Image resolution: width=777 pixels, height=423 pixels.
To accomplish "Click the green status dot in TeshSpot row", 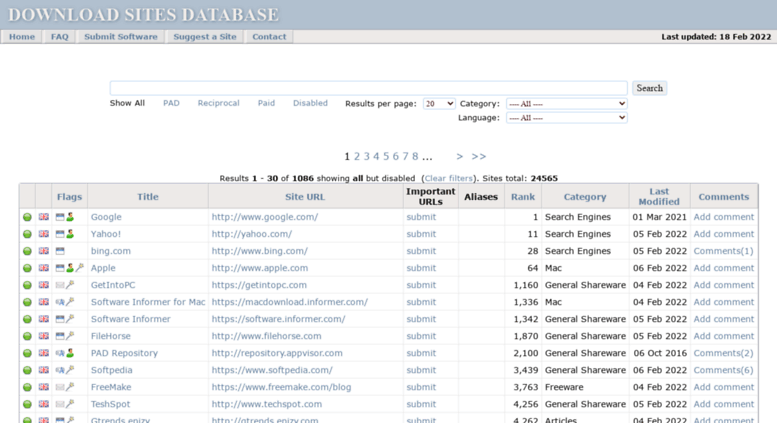I will coord(27,404).
